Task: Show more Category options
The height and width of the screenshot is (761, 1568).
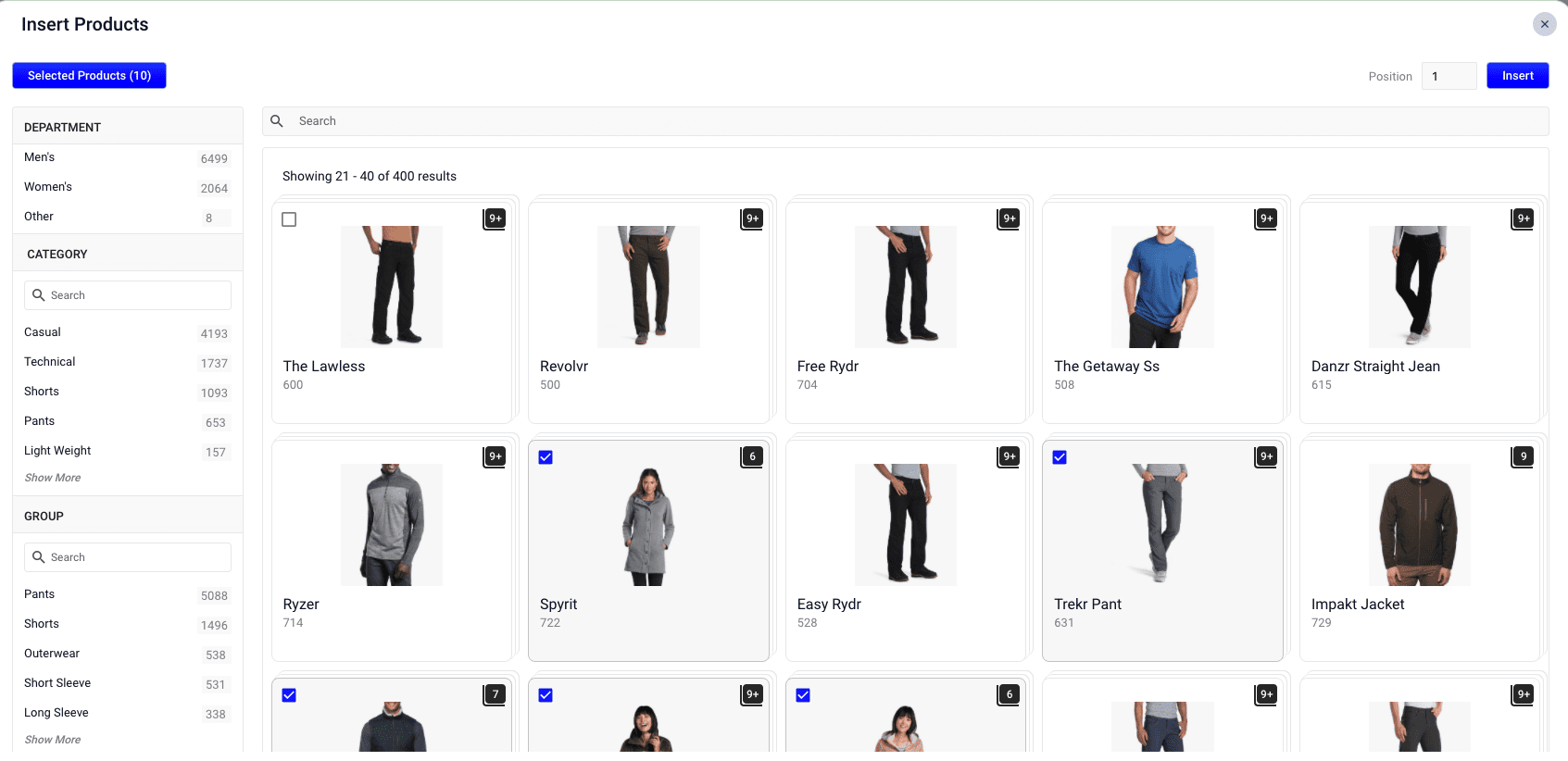Action: [x=53, y=478]
